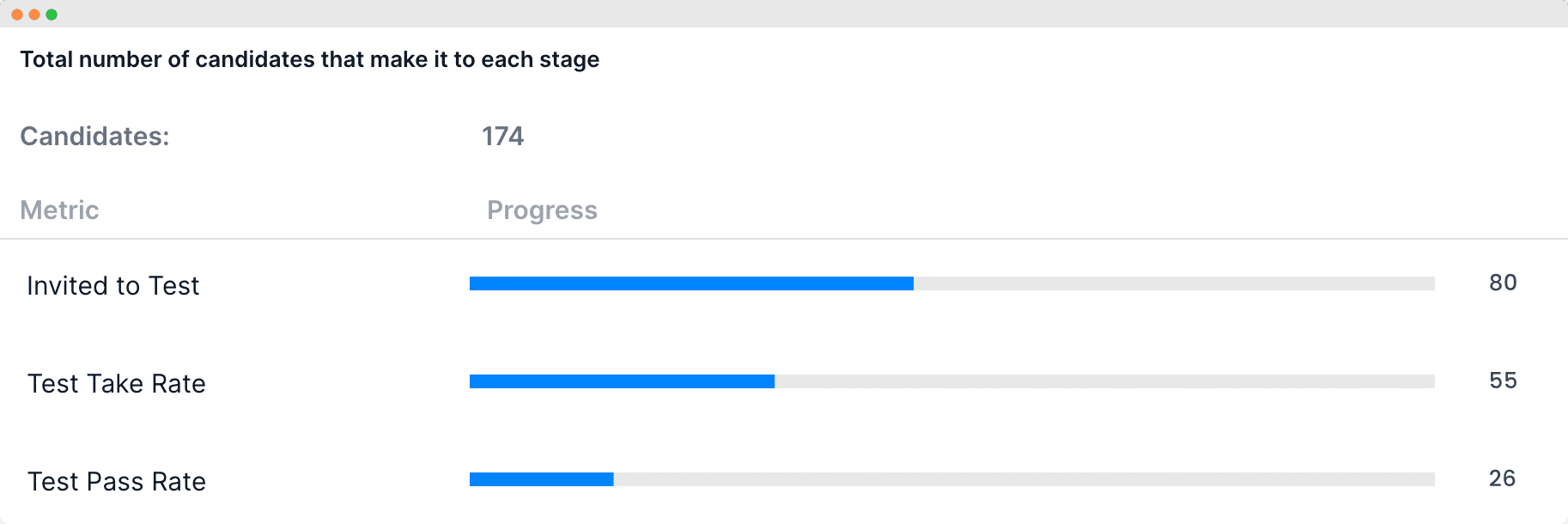Click the green maximize window button
The height and width of the screenshot is (524, 1568).
(52, 15)
